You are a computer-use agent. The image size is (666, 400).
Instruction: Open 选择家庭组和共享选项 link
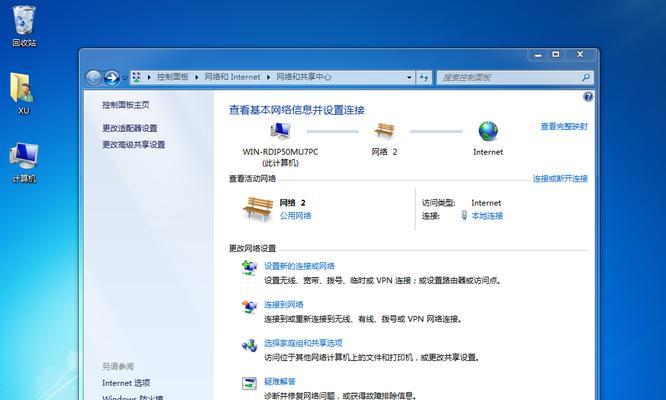[303, 343]
